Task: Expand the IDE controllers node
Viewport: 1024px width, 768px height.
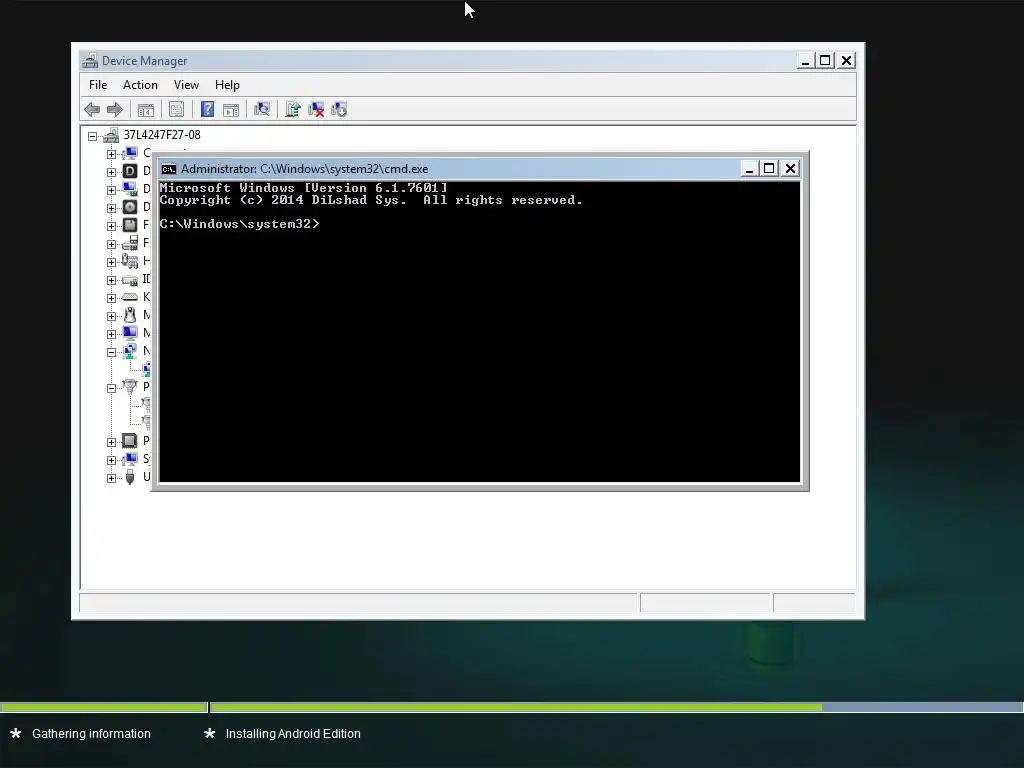Action: [x=112, y=280]
